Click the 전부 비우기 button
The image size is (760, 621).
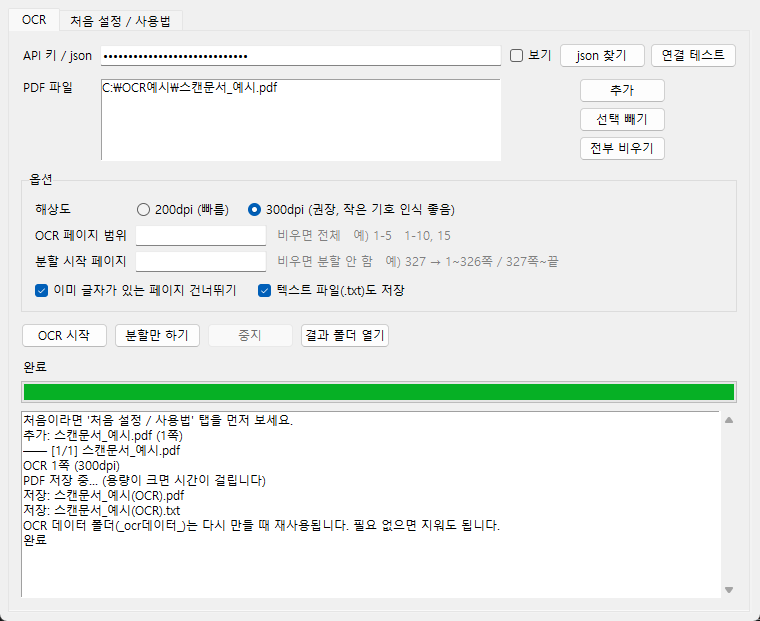click(622, 148)
